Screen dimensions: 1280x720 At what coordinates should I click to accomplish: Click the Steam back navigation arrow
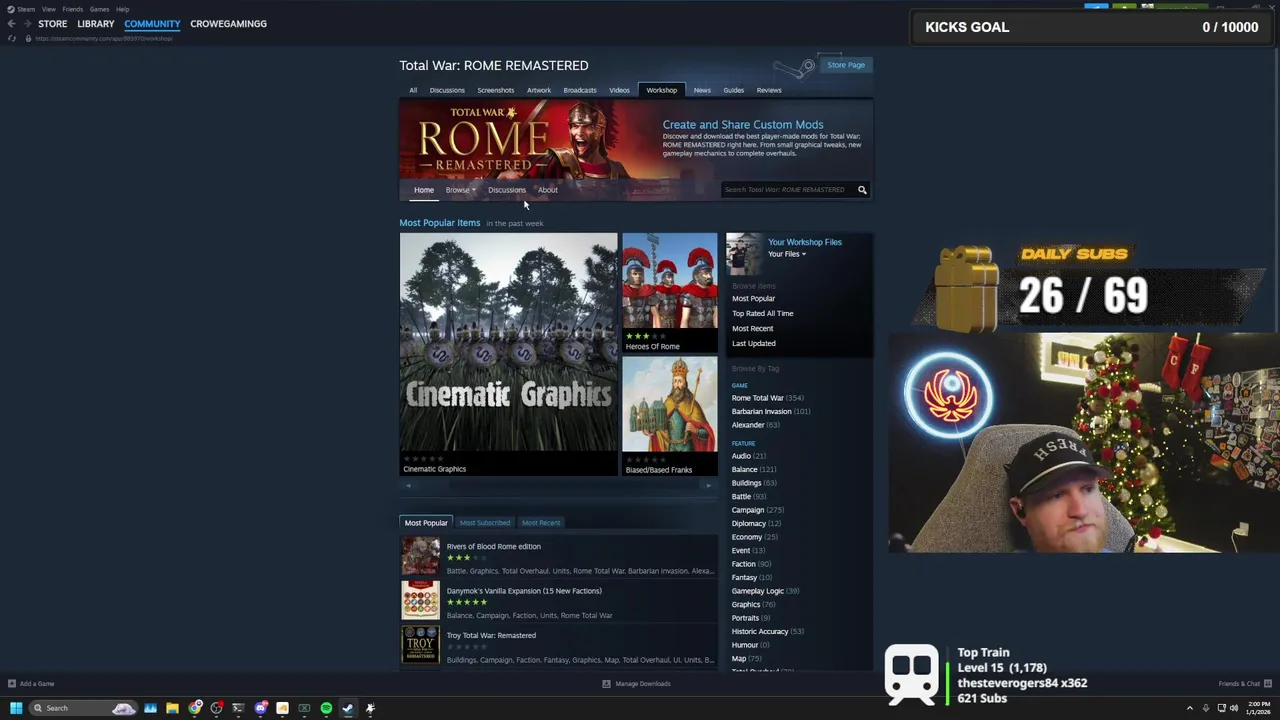(11, 24)
